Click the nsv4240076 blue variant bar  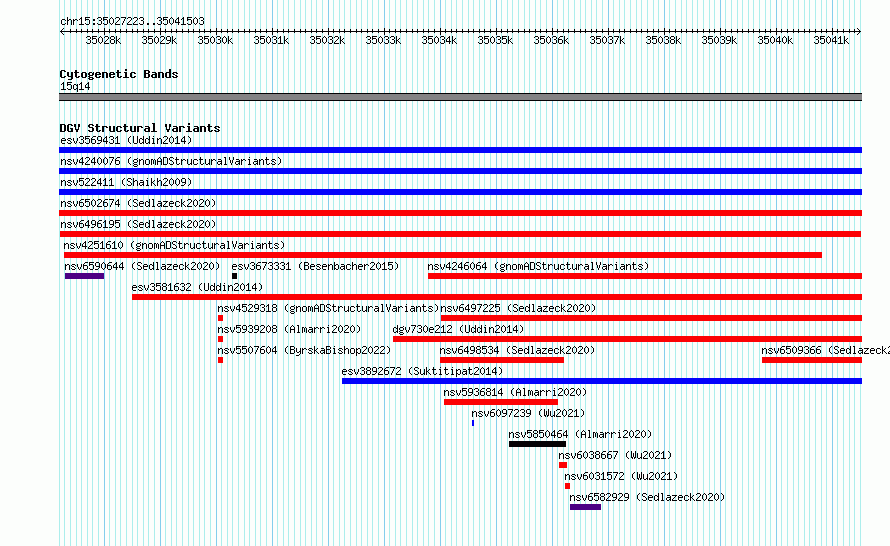point(460,171)
